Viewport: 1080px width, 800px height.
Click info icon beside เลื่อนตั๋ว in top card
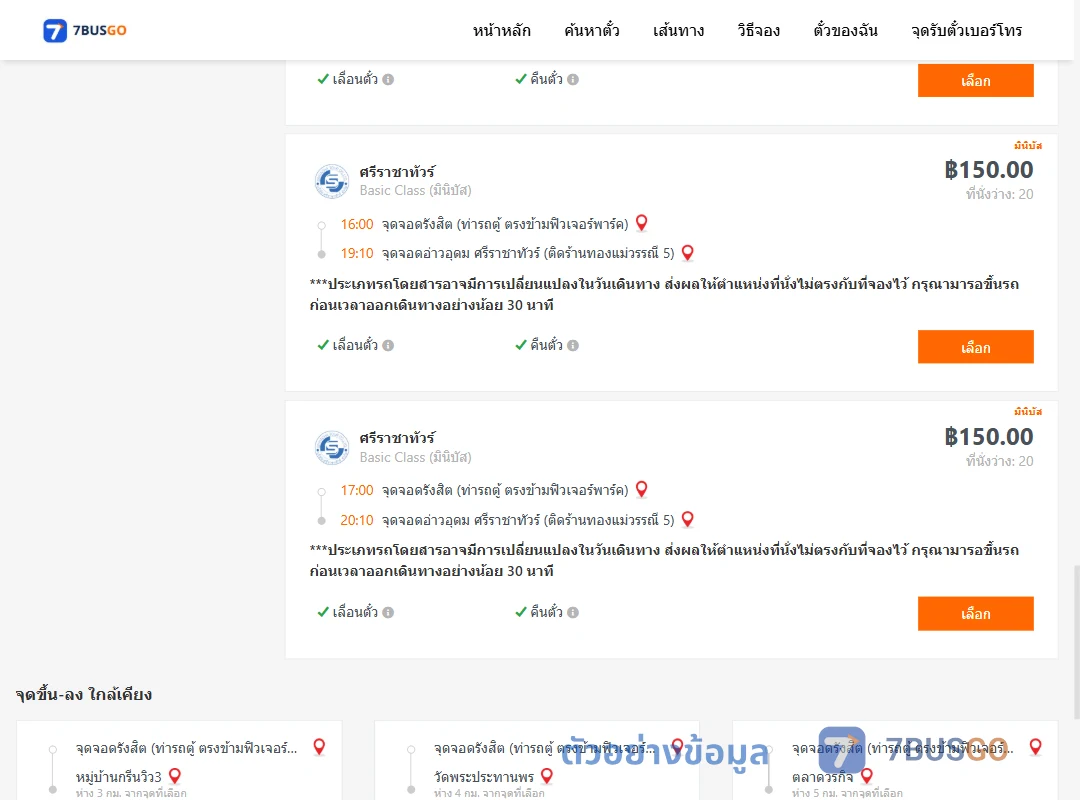pyautogui.click(x=388, y=79)
